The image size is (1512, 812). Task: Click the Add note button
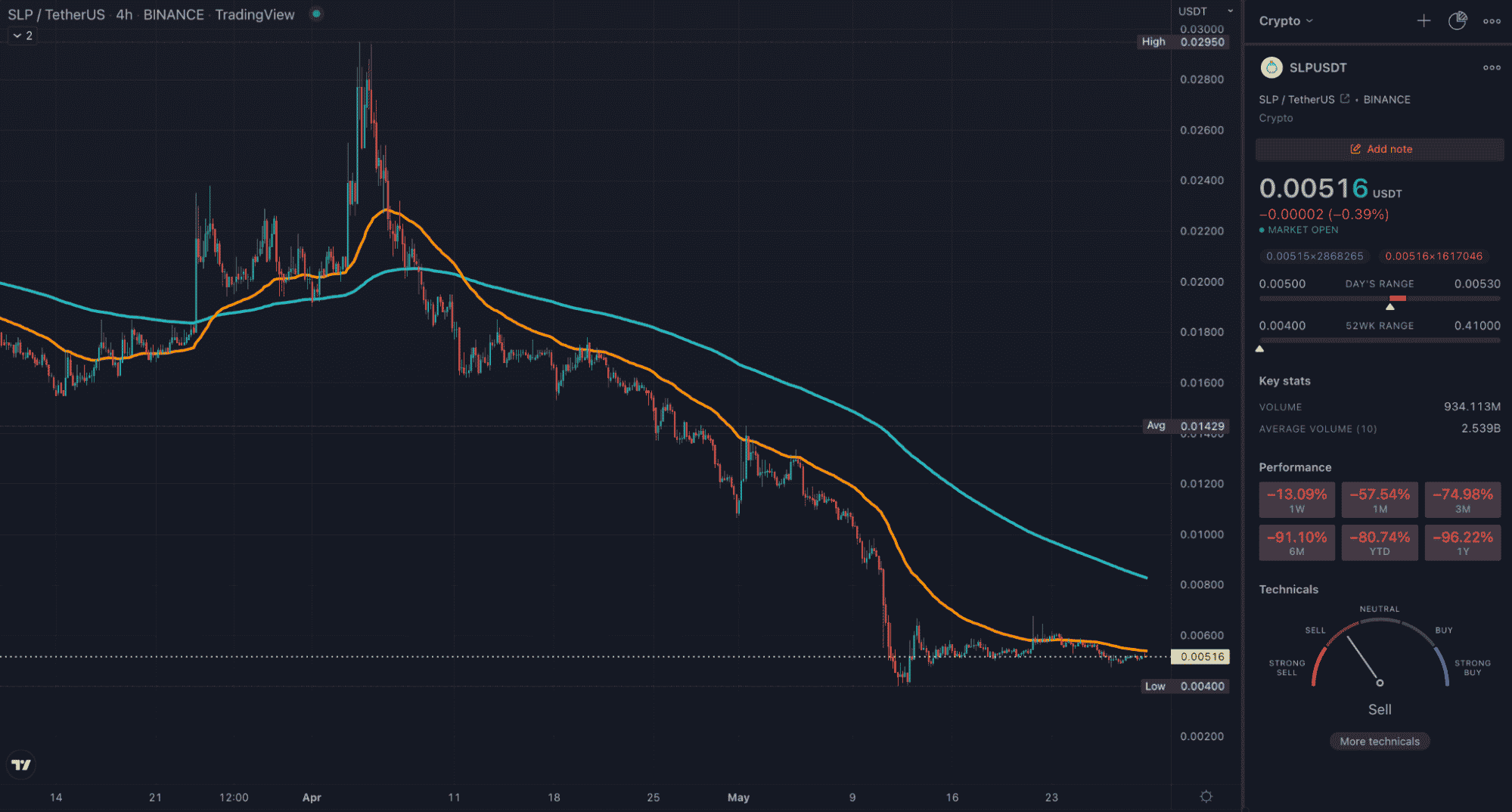(1380, 149)
